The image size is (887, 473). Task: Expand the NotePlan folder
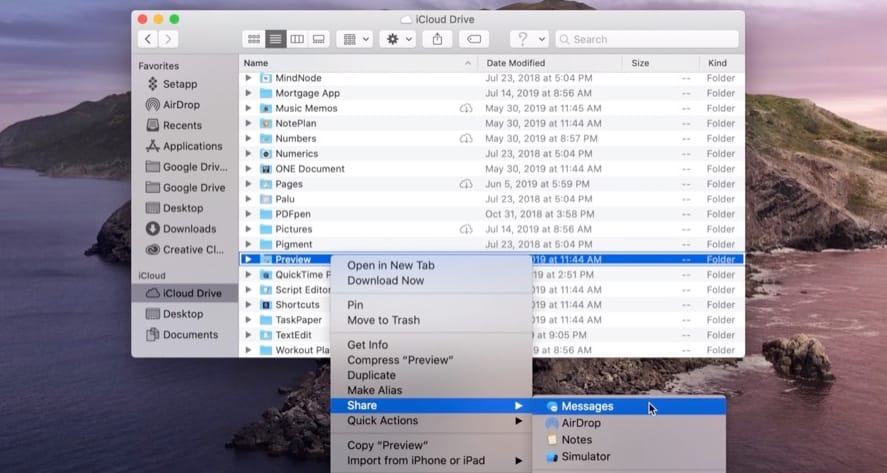click(x=248, y=123)
